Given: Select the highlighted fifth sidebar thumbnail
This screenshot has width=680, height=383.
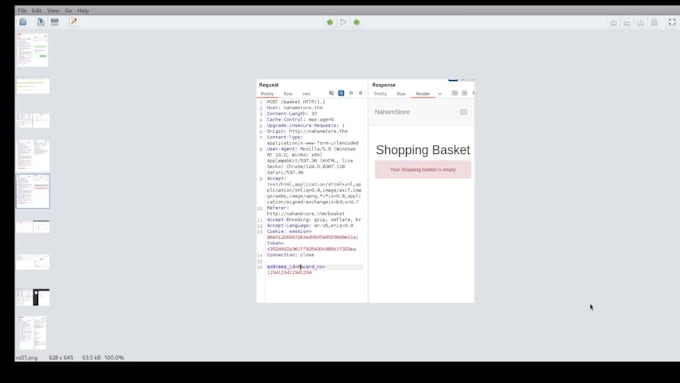Looking at the screenshot, I should tap(33, 191).
